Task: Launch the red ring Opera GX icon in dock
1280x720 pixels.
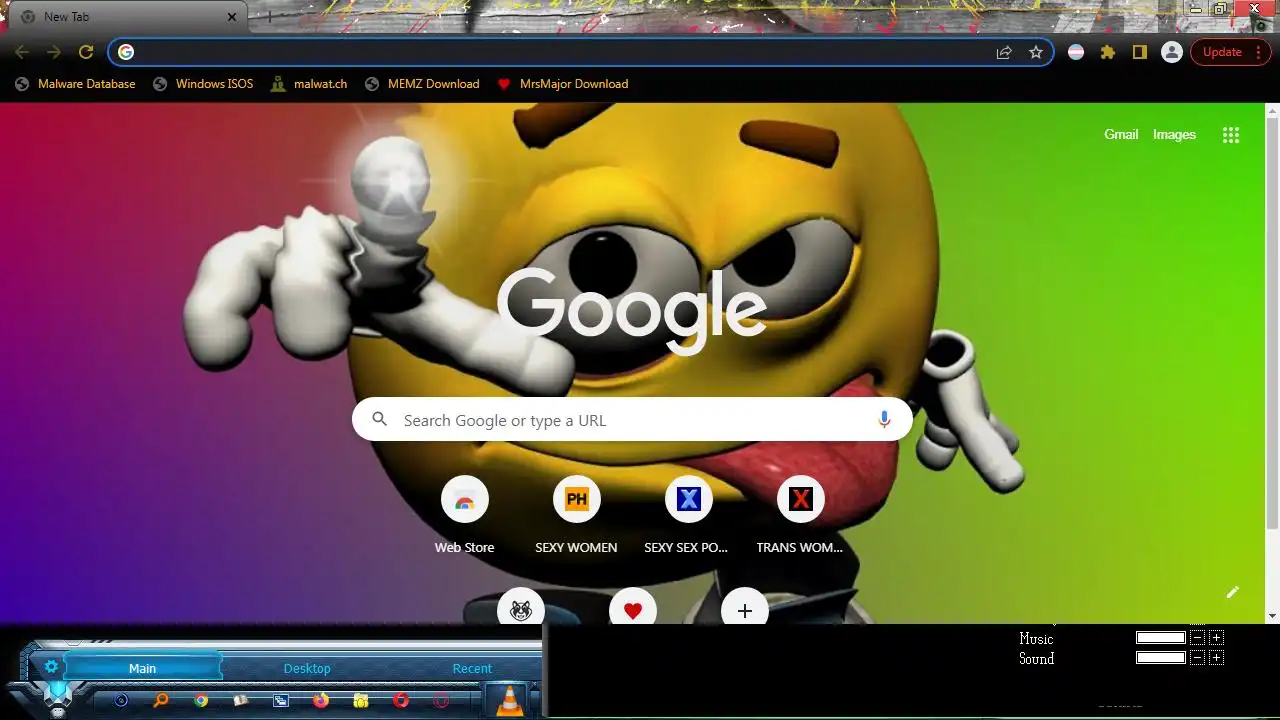Action: (441, 701)
